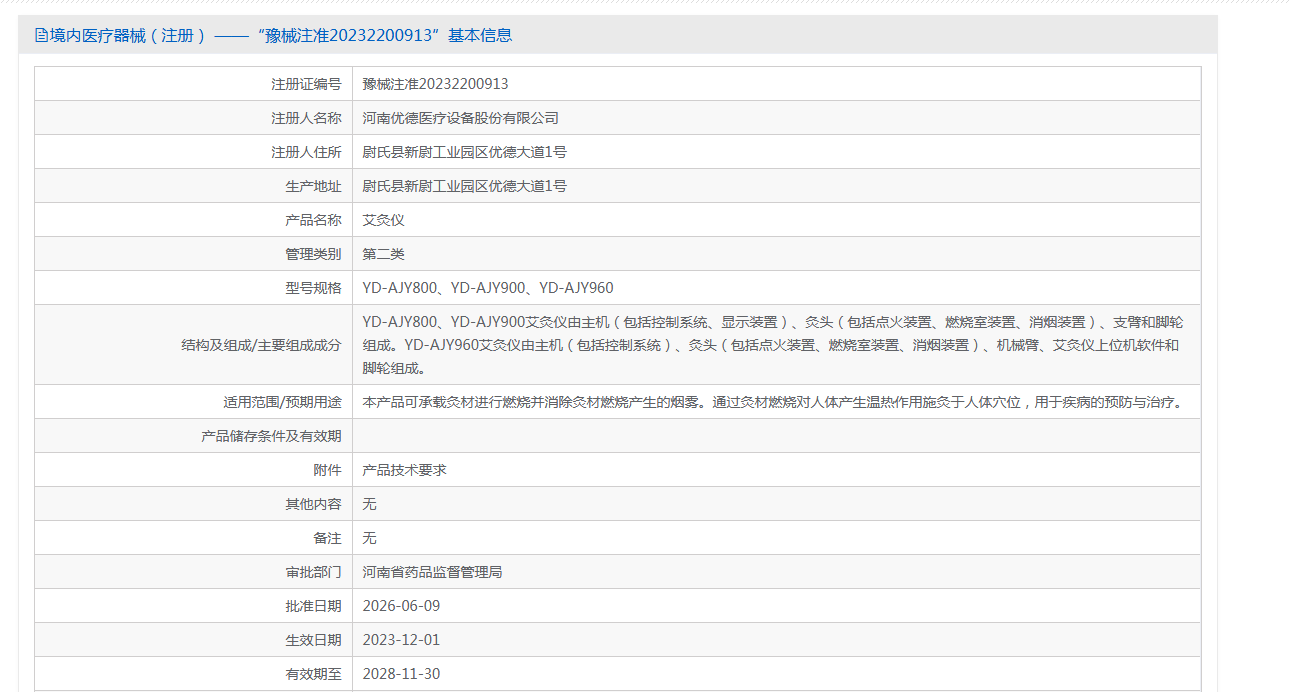Viewport: 1289px width, 692px height.
Task: Select the 生产地址 label
Action: 313,186
